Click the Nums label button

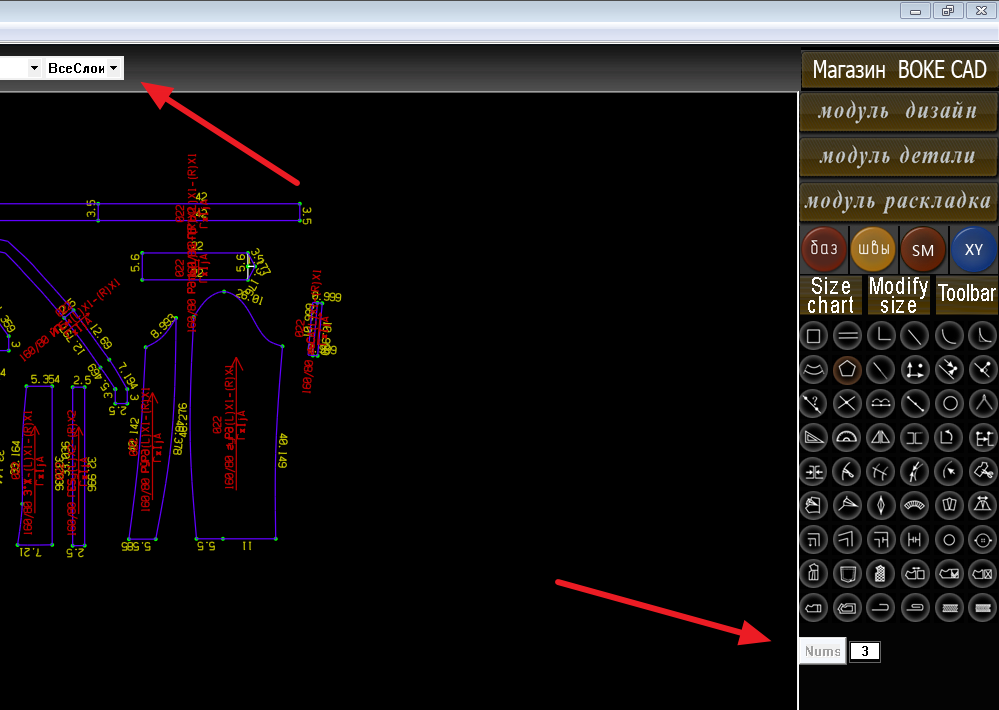tap(823, 651)
